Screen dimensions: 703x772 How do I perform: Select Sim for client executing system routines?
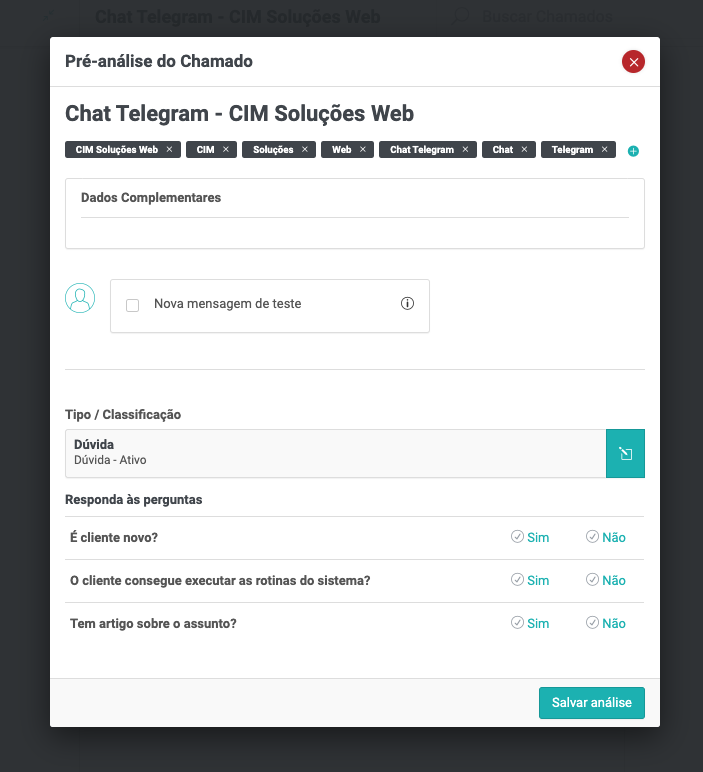[530, 580]
